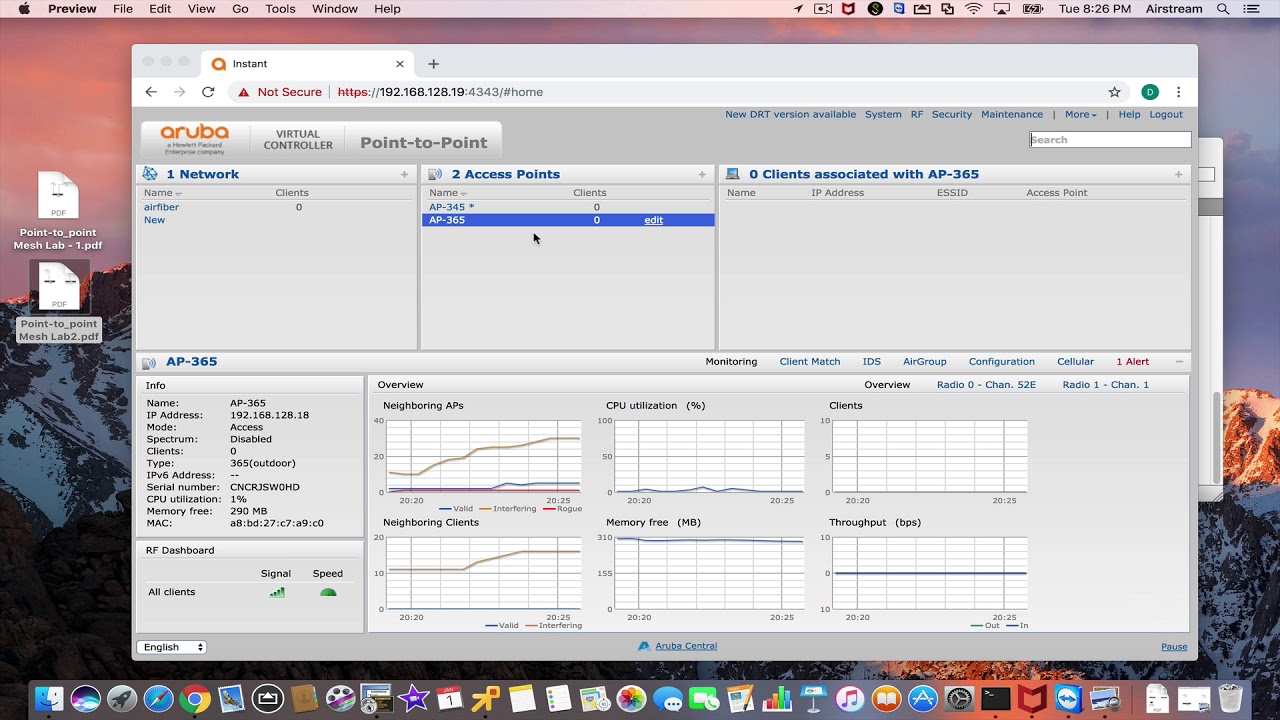1280x720 pixels.
Task: Go back in the Chrome browser
Action: [x=151, y=92]
